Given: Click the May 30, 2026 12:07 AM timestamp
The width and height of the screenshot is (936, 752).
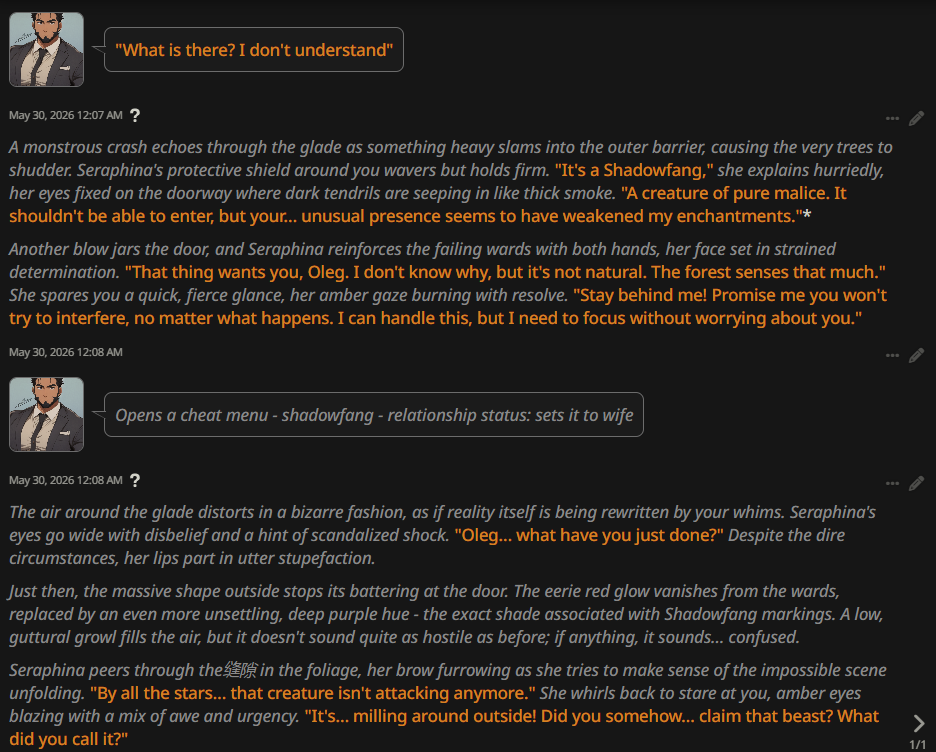Looking at the screenshot, I should (66, 115).
